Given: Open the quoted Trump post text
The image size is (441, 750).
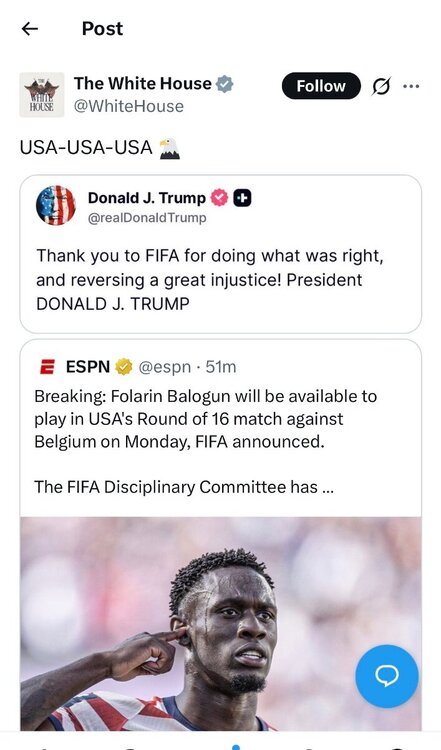Looking at the screenshot, I should pos(210,280).
